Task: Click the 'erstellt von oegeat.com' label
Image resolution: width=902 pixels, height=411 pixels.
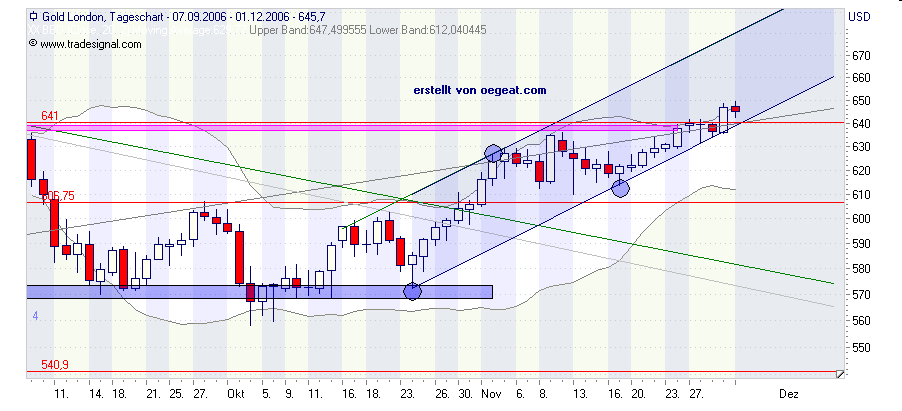Action: coord(480,90)
